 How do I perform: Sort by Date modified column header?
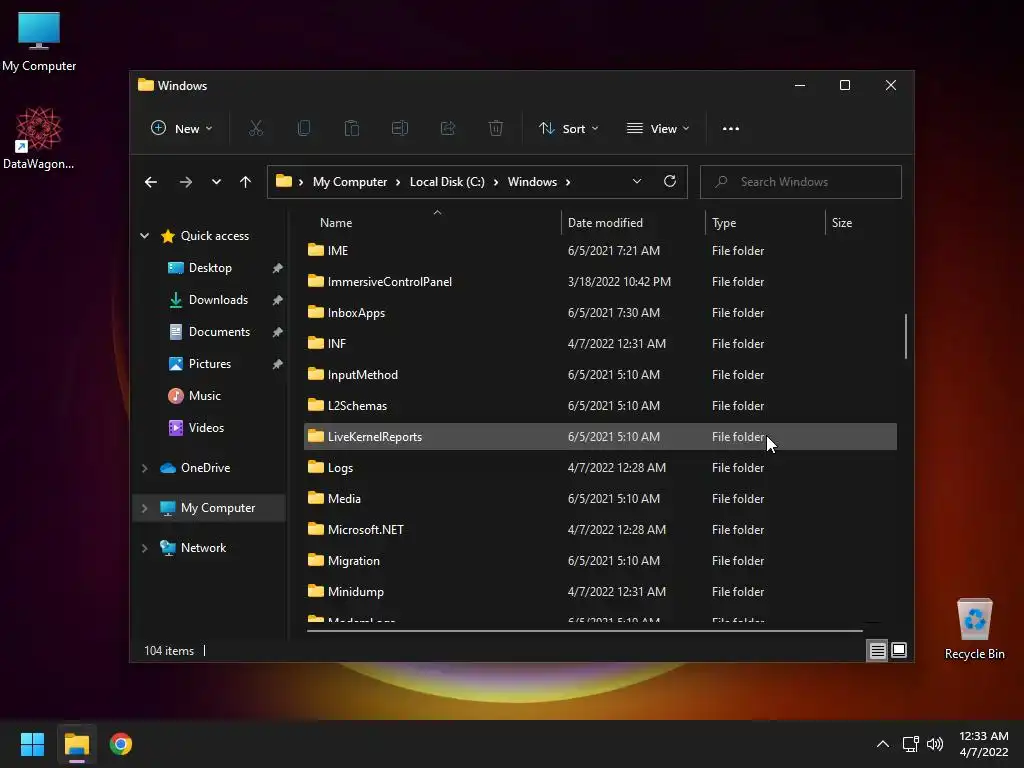605,223
